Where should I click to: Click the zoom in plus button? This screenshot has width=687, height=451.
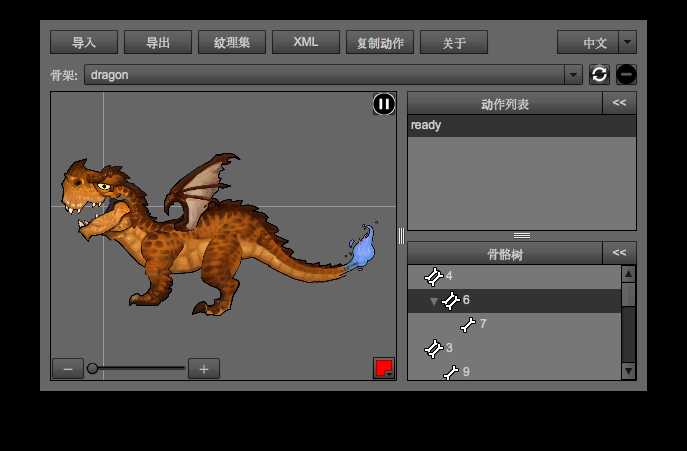(204, 369)
